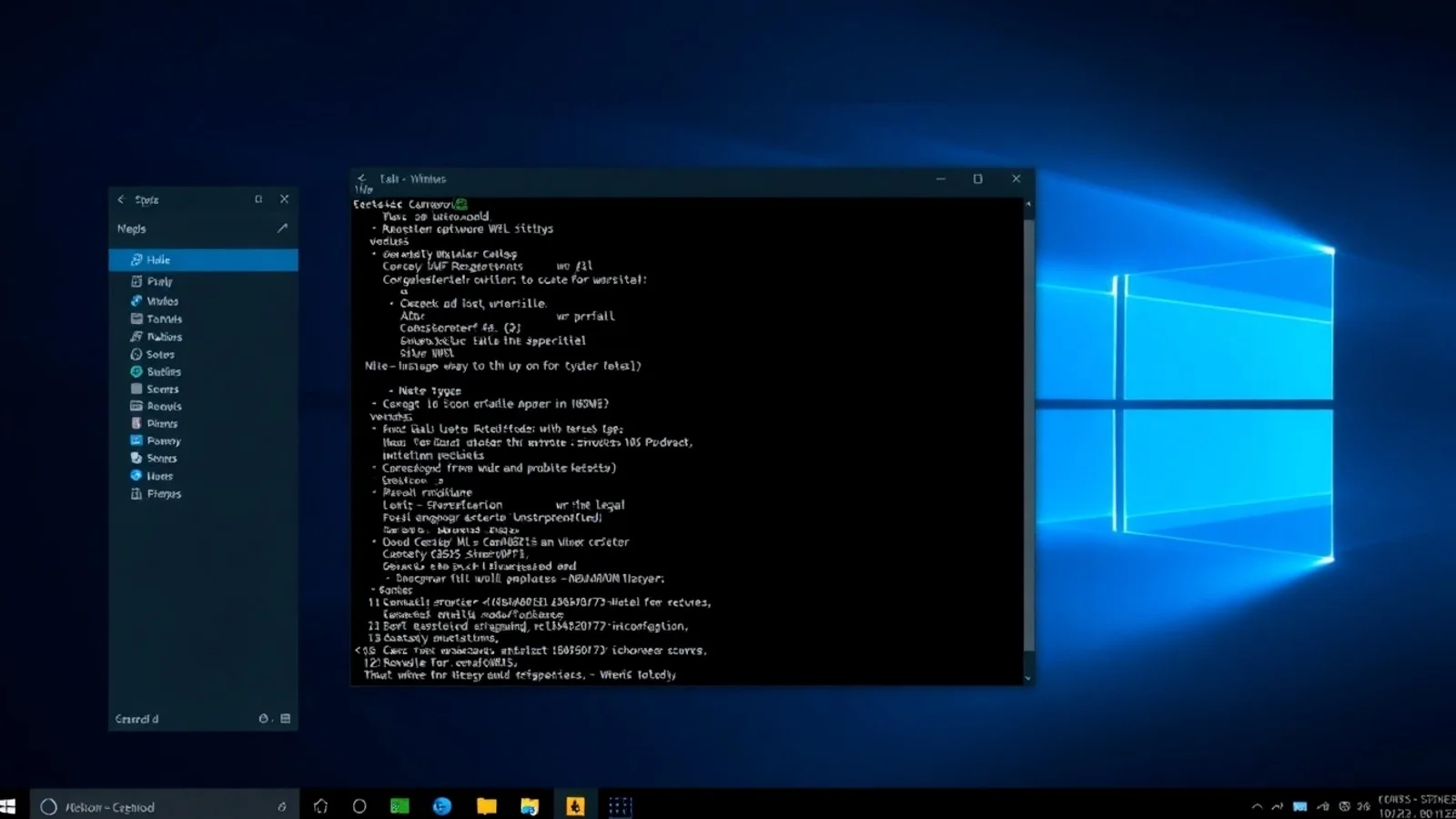Click the globe icon beside Hoets
The image size is (1456, 819).
pos(136,475)
